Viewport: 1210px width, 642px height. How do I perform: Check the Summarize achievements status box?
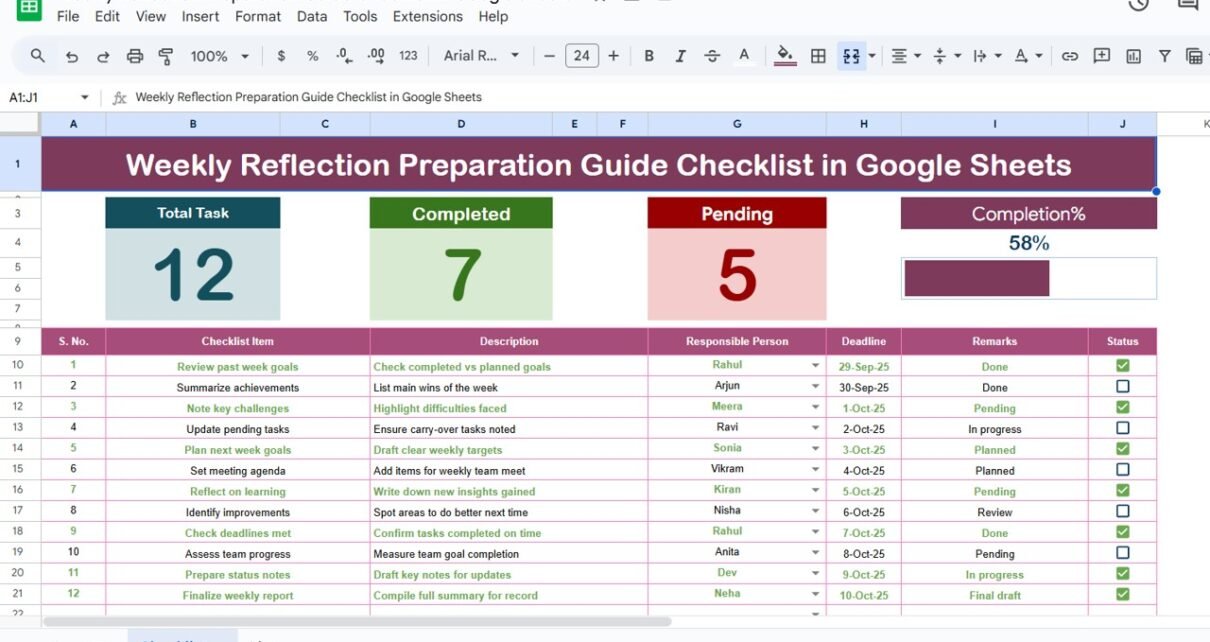point(1122,387)
